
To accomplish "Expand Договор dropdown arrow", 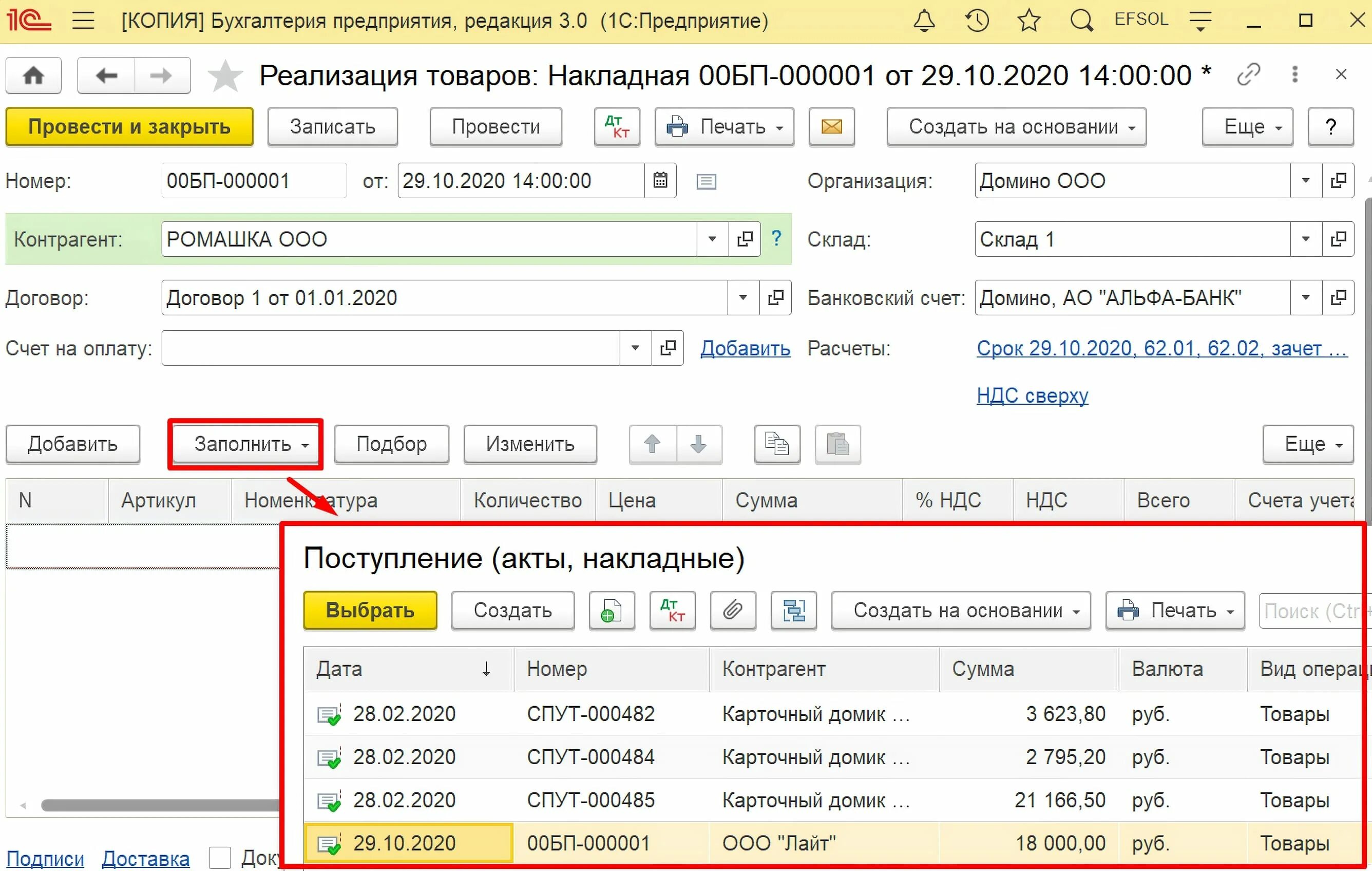I will (x=743, y=297).
